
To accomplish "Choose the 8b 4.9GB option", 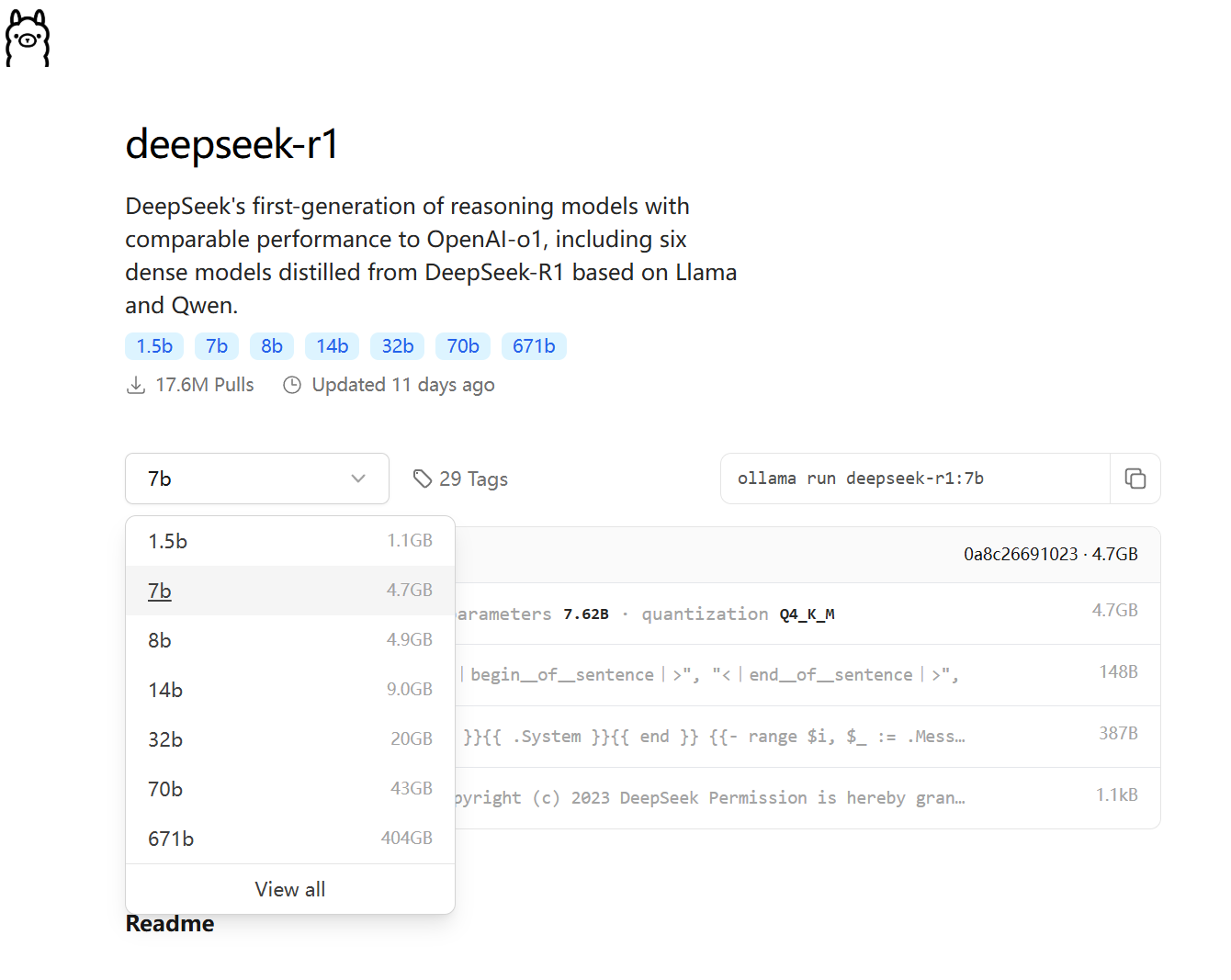I will (290, 640).
